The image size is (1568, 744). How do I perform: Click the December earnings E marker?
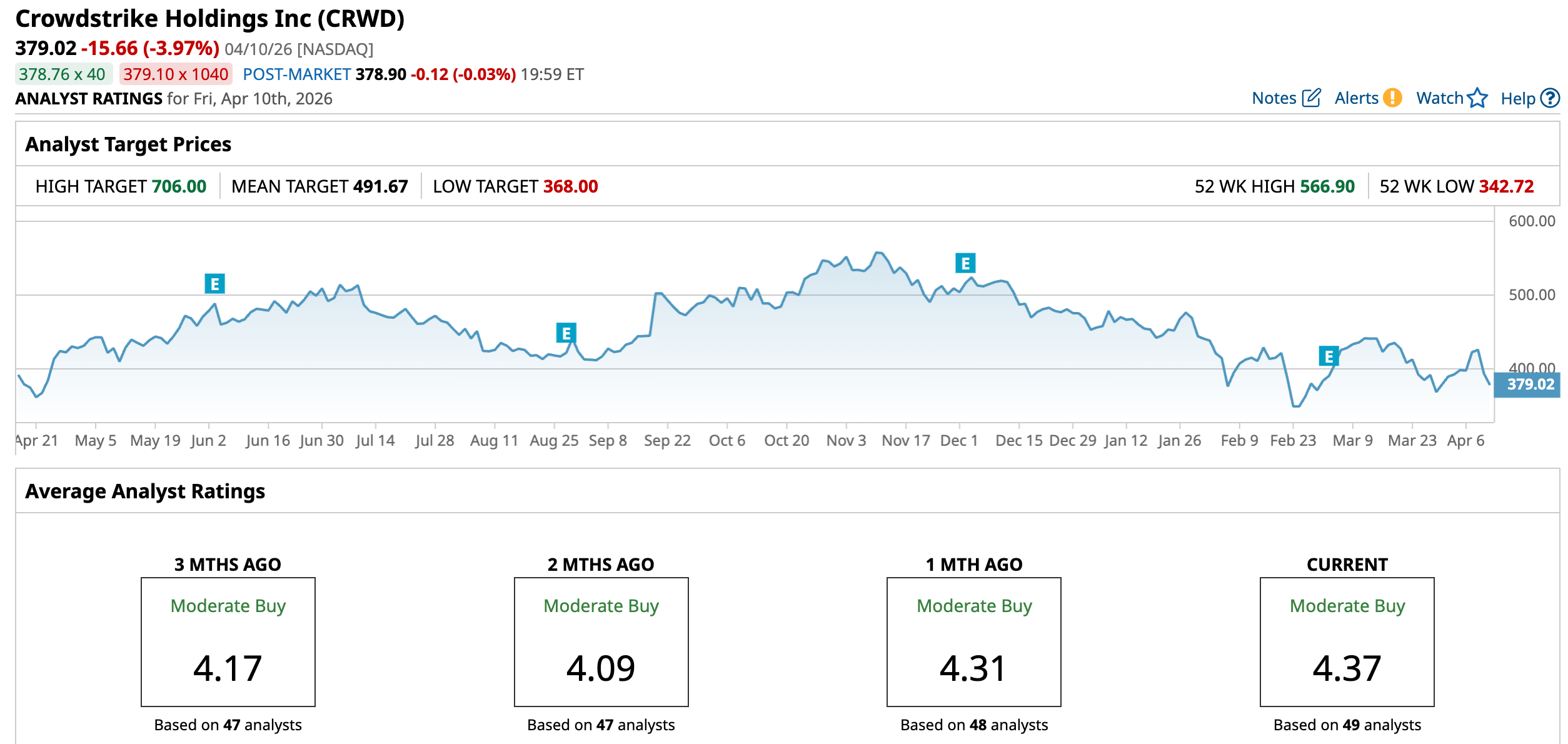point(965,263)
